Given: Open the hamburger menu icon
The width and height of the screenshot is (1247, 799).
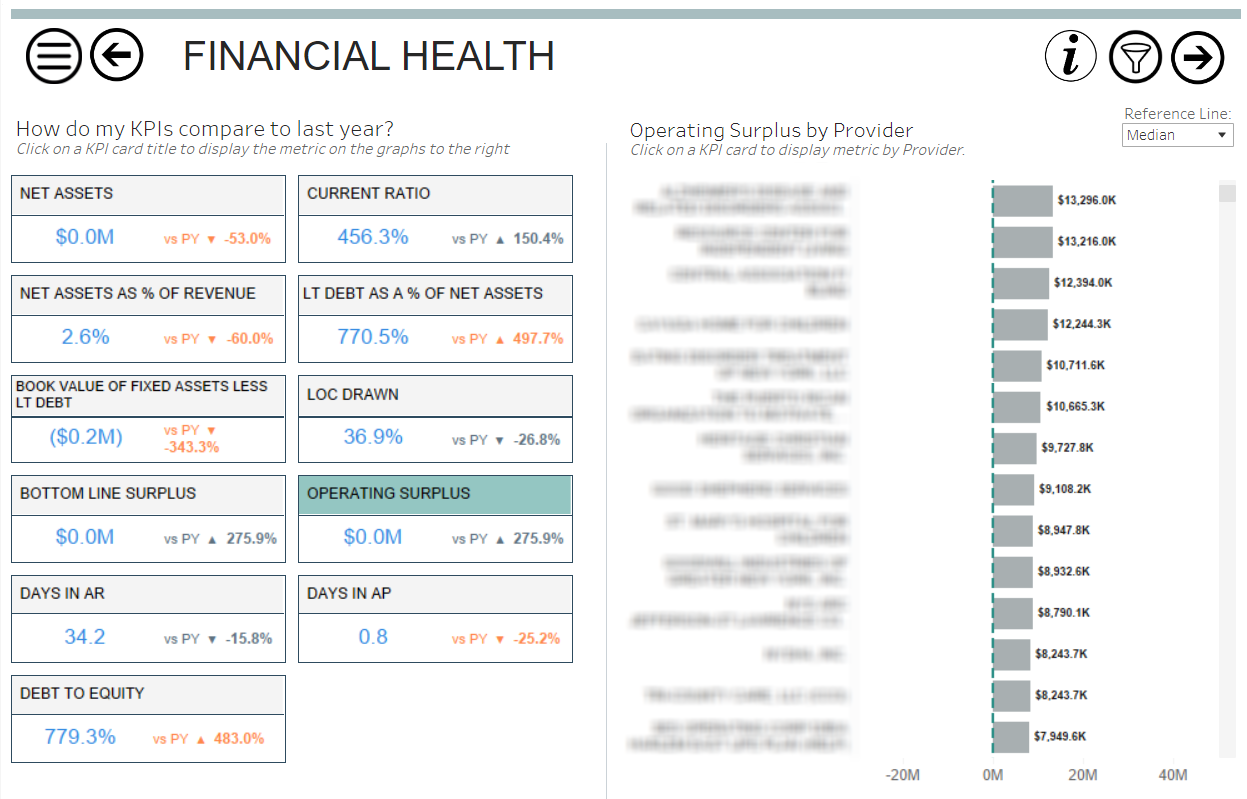Looking at the screenshot, I should click(53, 56).
